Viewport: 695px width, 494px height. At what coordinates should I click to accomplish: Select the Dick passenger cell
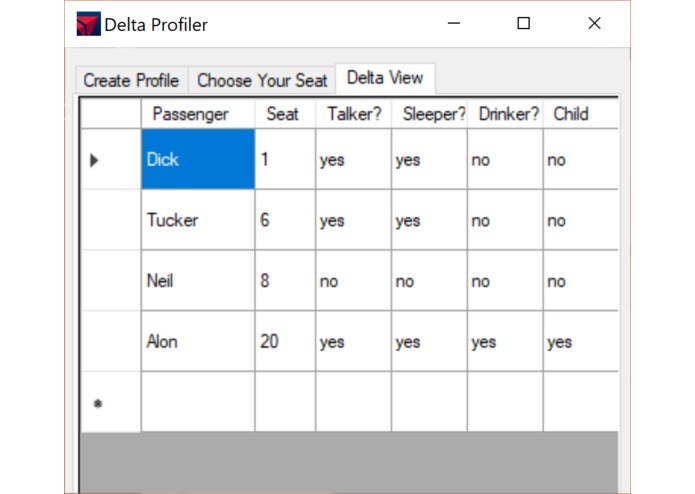[x=198, y=159]
